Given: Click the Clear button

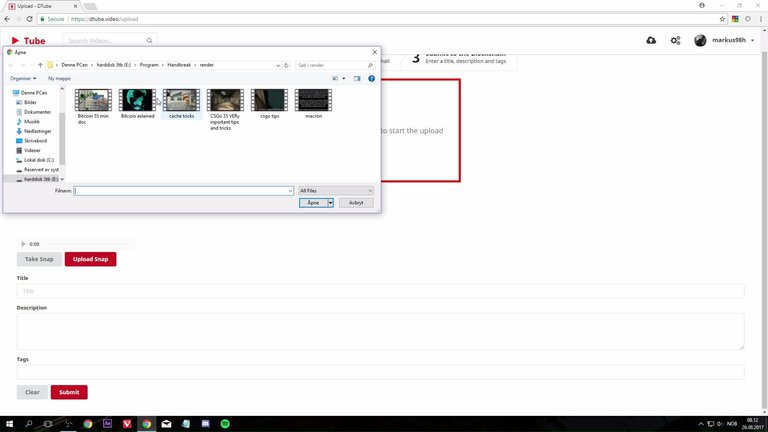Looking at the screenshot, I should click(x=32, y=392).
